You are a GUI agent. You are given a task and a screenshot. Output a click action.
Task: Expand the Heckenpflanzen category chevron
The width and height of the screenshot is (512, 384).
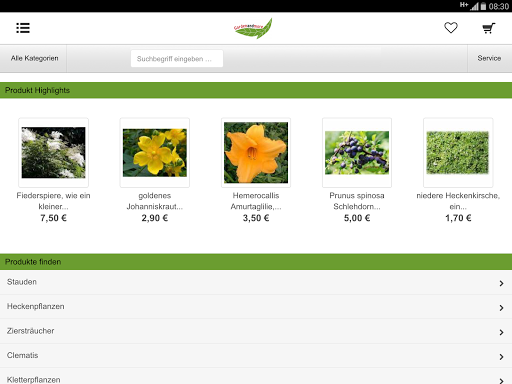pos(501,308)
